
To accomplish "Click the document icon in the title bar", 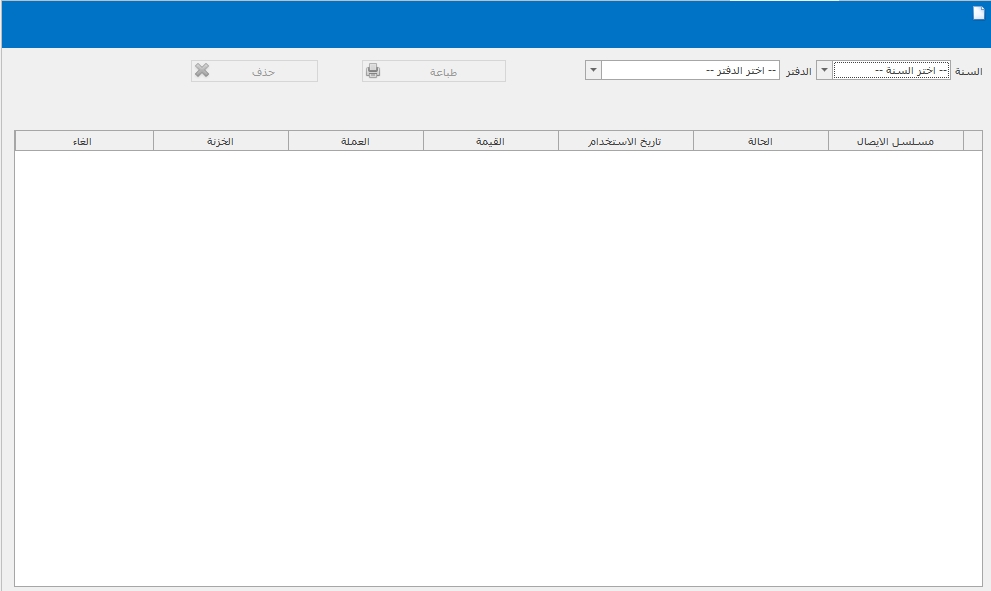I will point(978,13).
